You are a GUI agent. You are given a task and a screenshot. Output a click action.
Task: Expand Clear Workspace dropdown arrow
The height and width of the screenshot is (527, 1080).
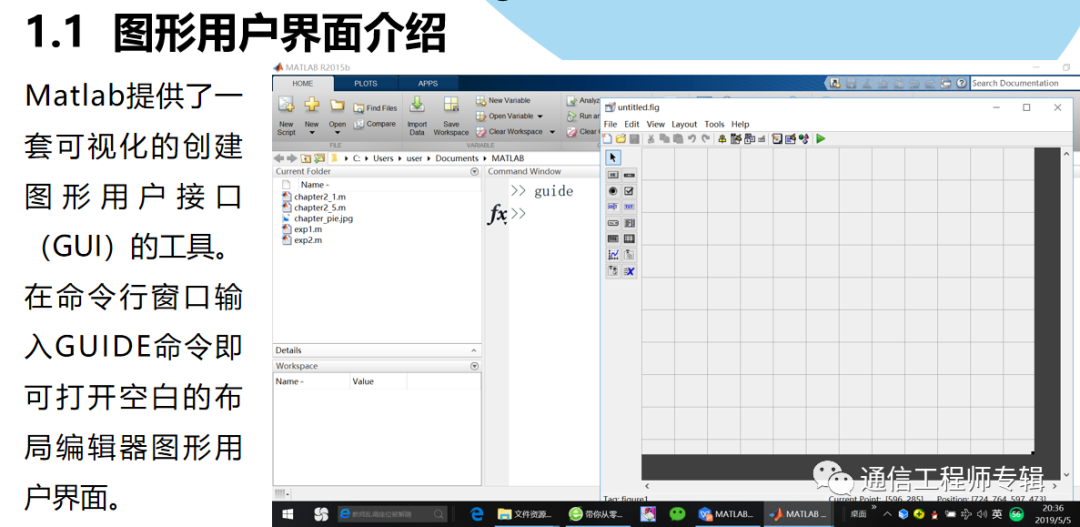pyautogui.click(x=552, y=132)
